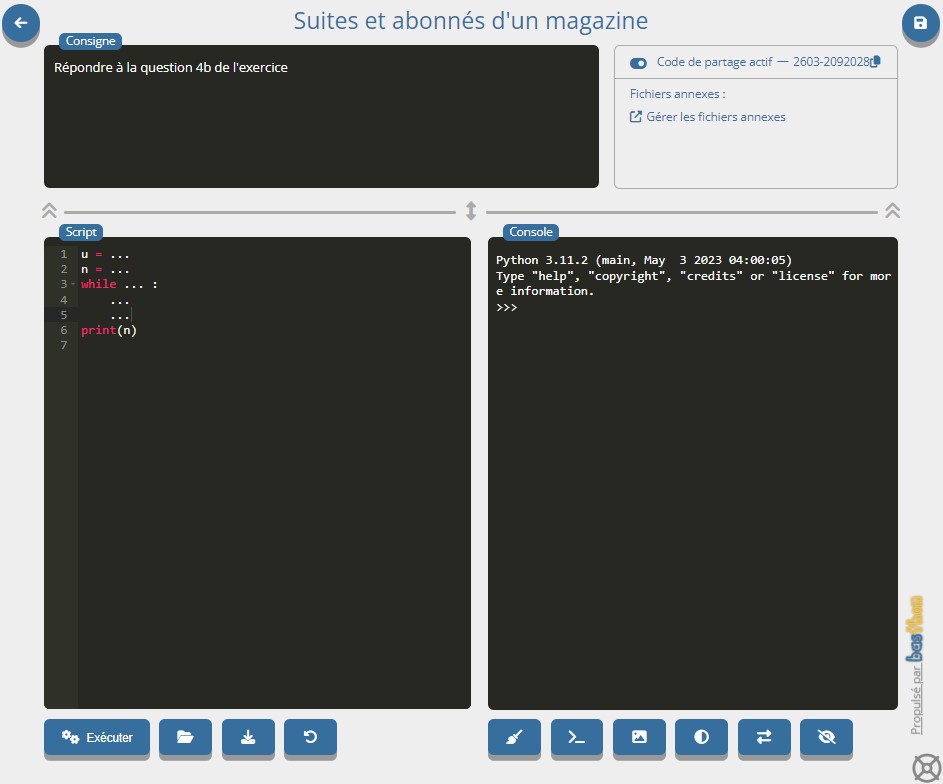Click the Exécuter button
The image size is (943, 784).
point(96,737)
